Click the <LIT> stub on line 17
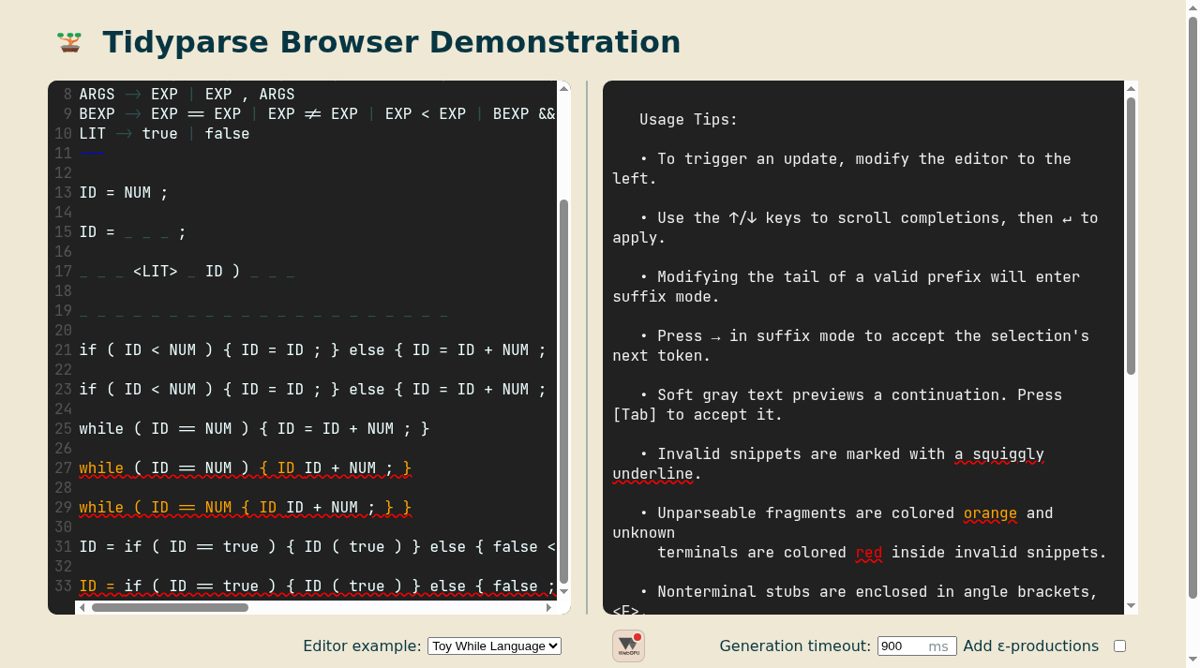Screen dimensions: 1200x668 [x=155, y=271]
